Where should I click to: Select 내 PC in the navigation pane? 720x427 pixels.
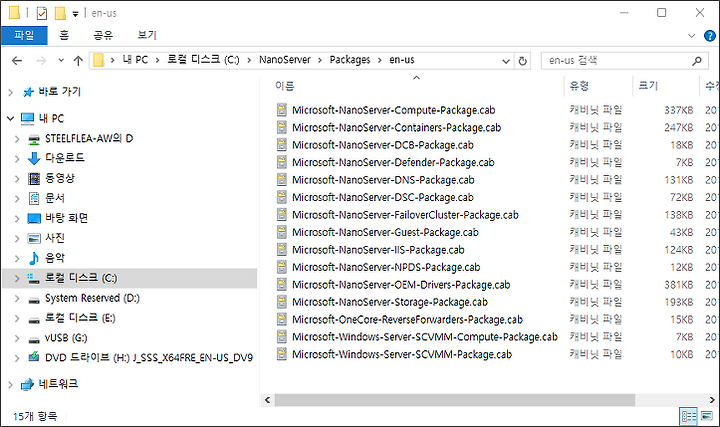point(51,118)
